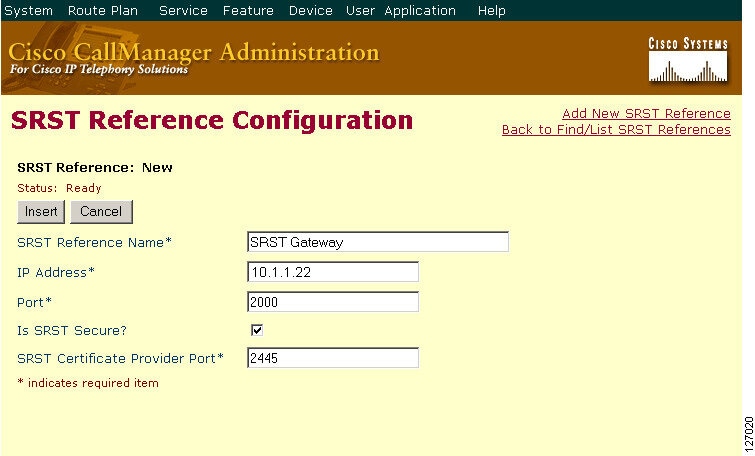Click the Insert button

pos(41,212)
